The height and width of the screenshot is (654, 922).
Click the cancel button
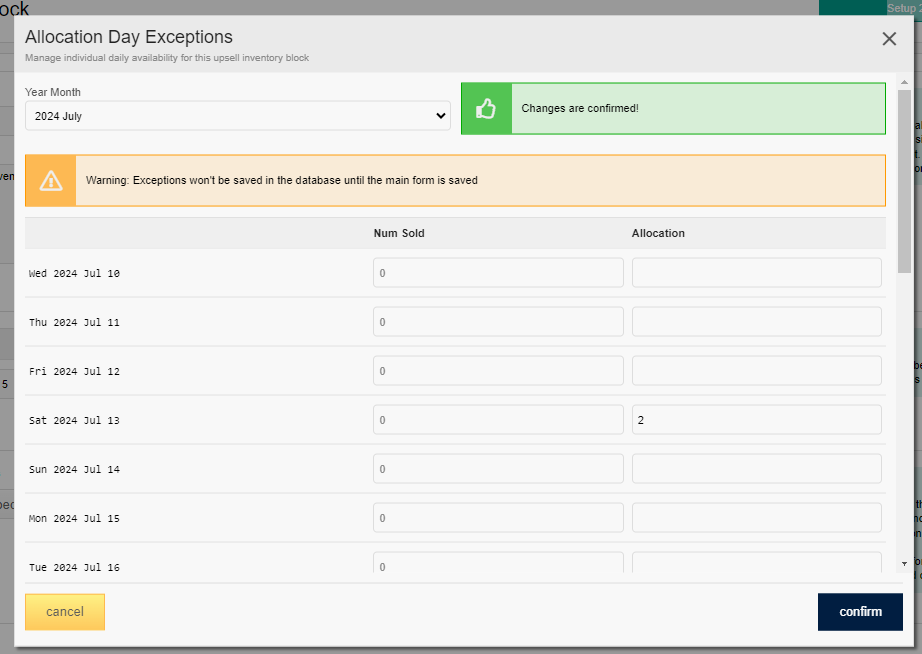click(x=65, y=612)
